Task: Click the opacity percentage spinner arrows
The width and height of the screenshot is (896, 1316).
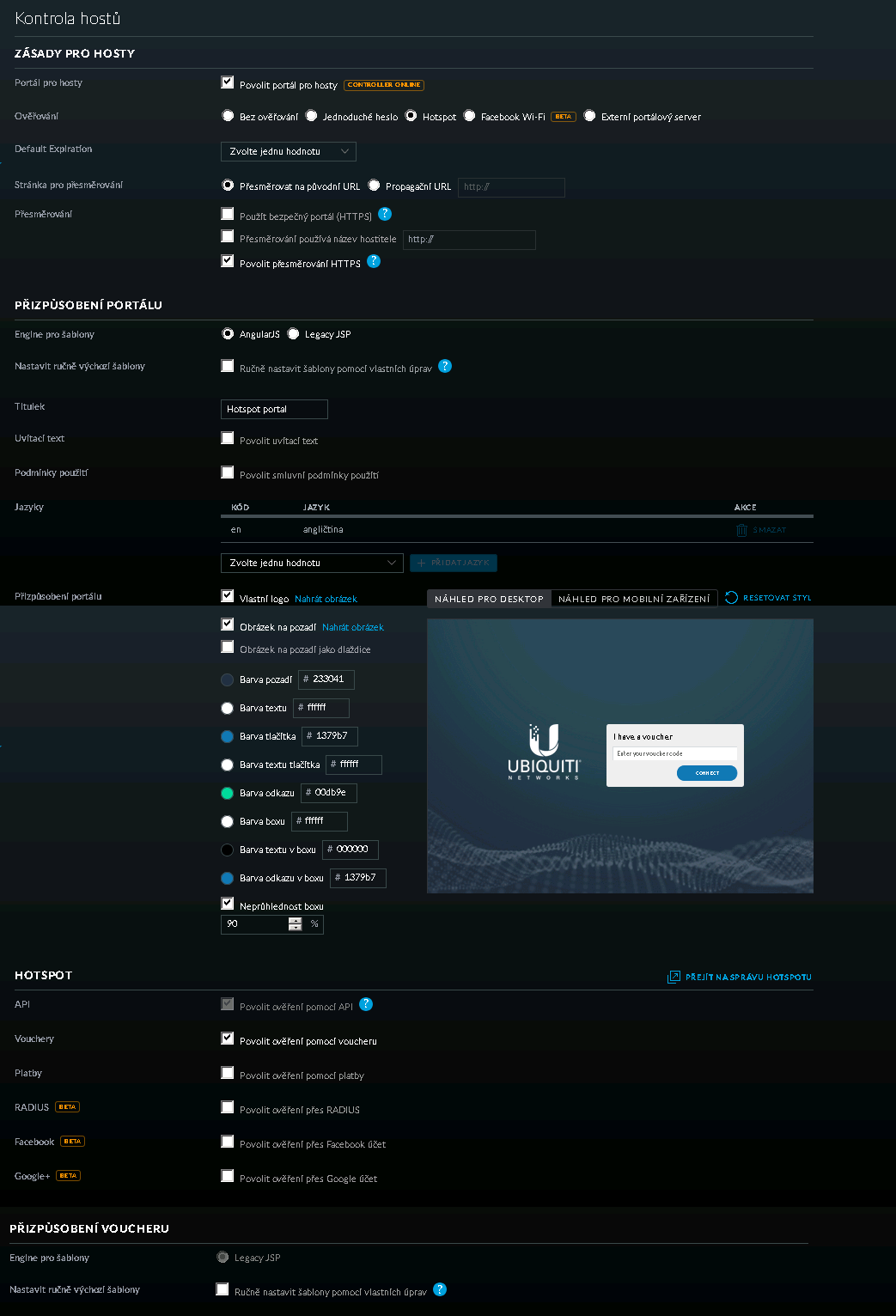Action: [x=296, y=924]
